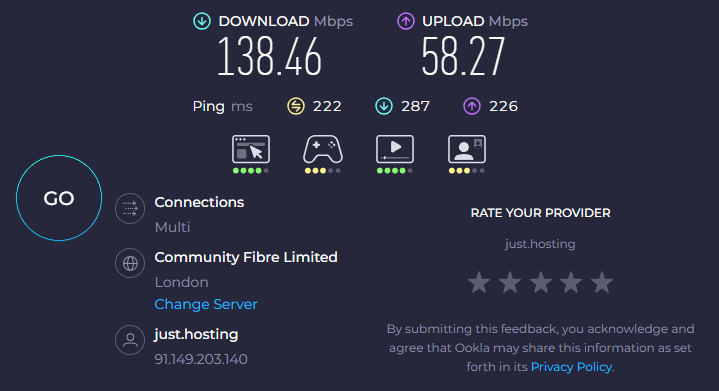Click the download arrow icon beside DOWNLOAD
Viewport: 719px width, 391px height.
[202, 21]
